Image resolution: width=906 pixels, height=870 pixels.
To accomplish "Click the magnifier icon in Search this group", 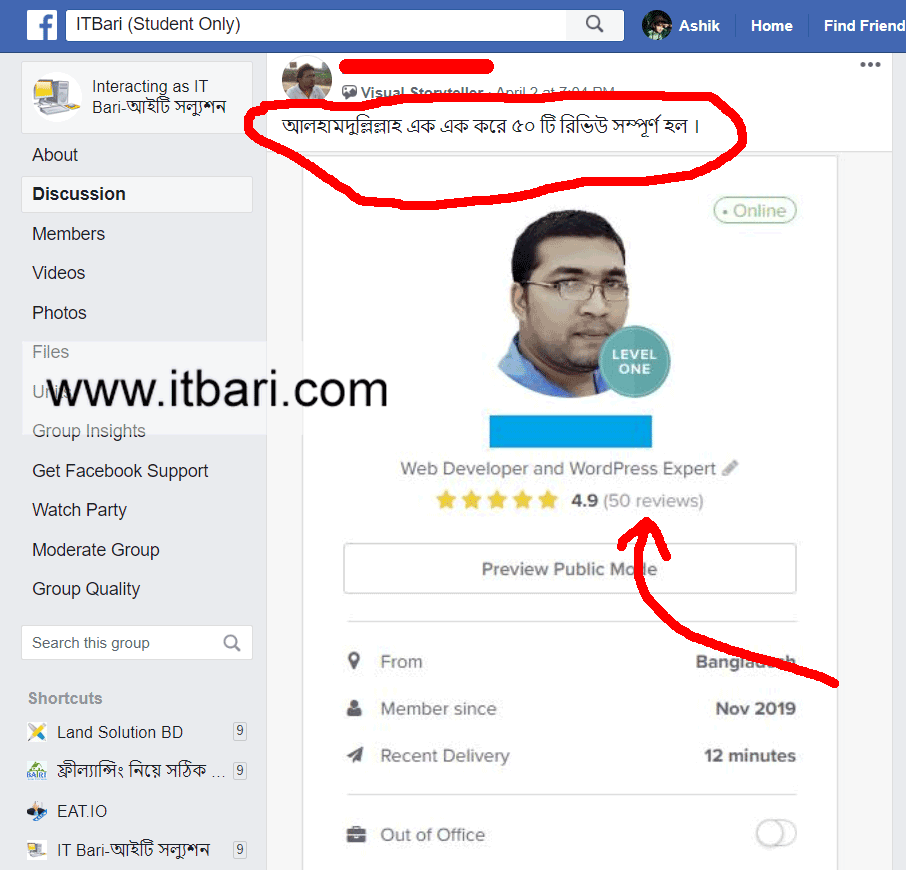I will tap(232, 643).
